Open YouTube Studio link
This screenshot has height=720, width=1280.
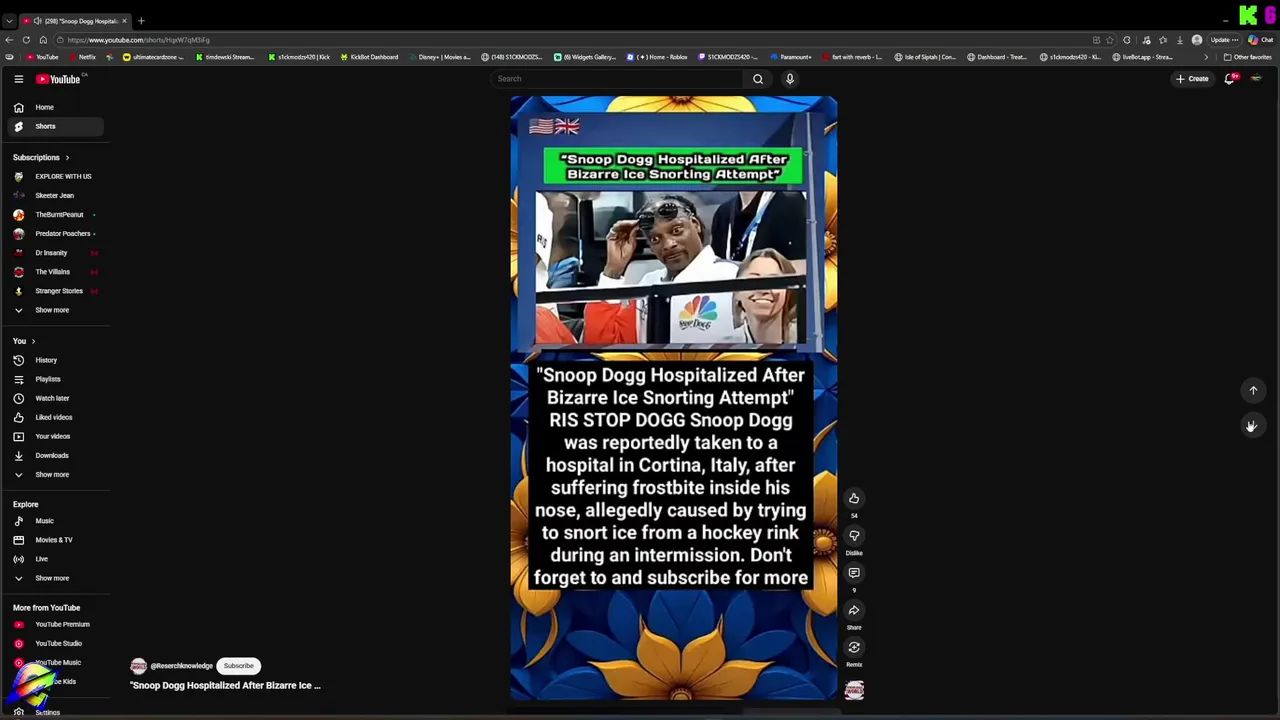[x=54, y=644]
